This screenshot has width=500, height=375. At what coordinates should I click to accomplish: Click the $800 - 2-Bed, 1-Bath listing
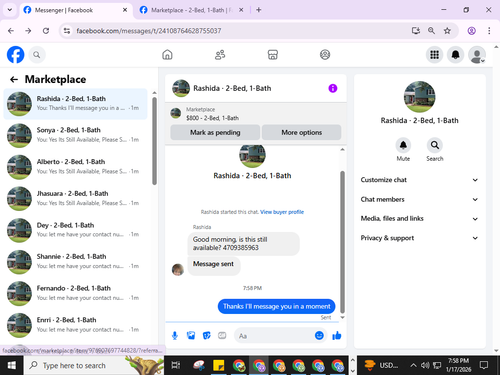pyautogui.click(x=212, y=118)
